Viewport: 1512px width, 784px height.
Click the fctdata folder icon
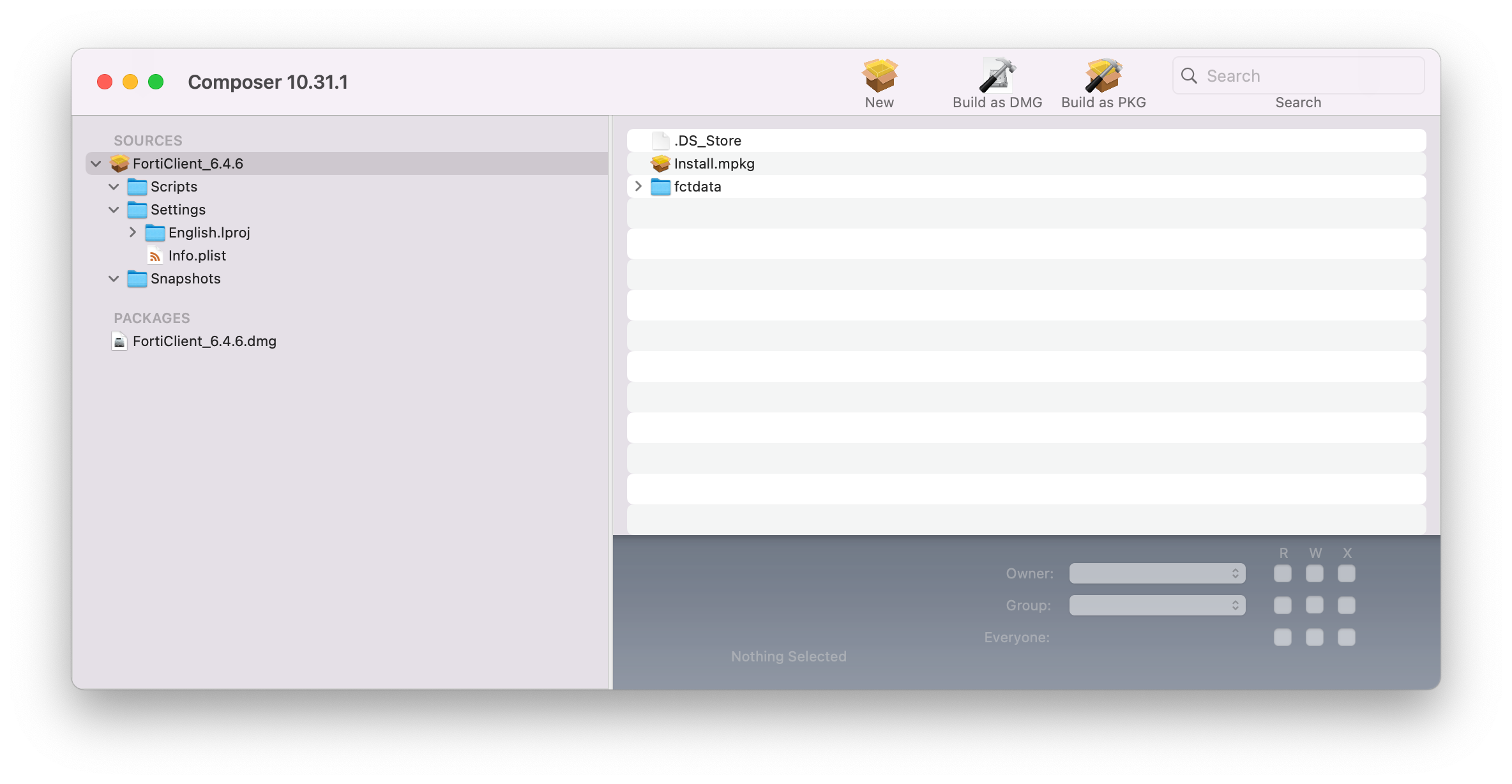pyautogui.click(x=661, y=186)
